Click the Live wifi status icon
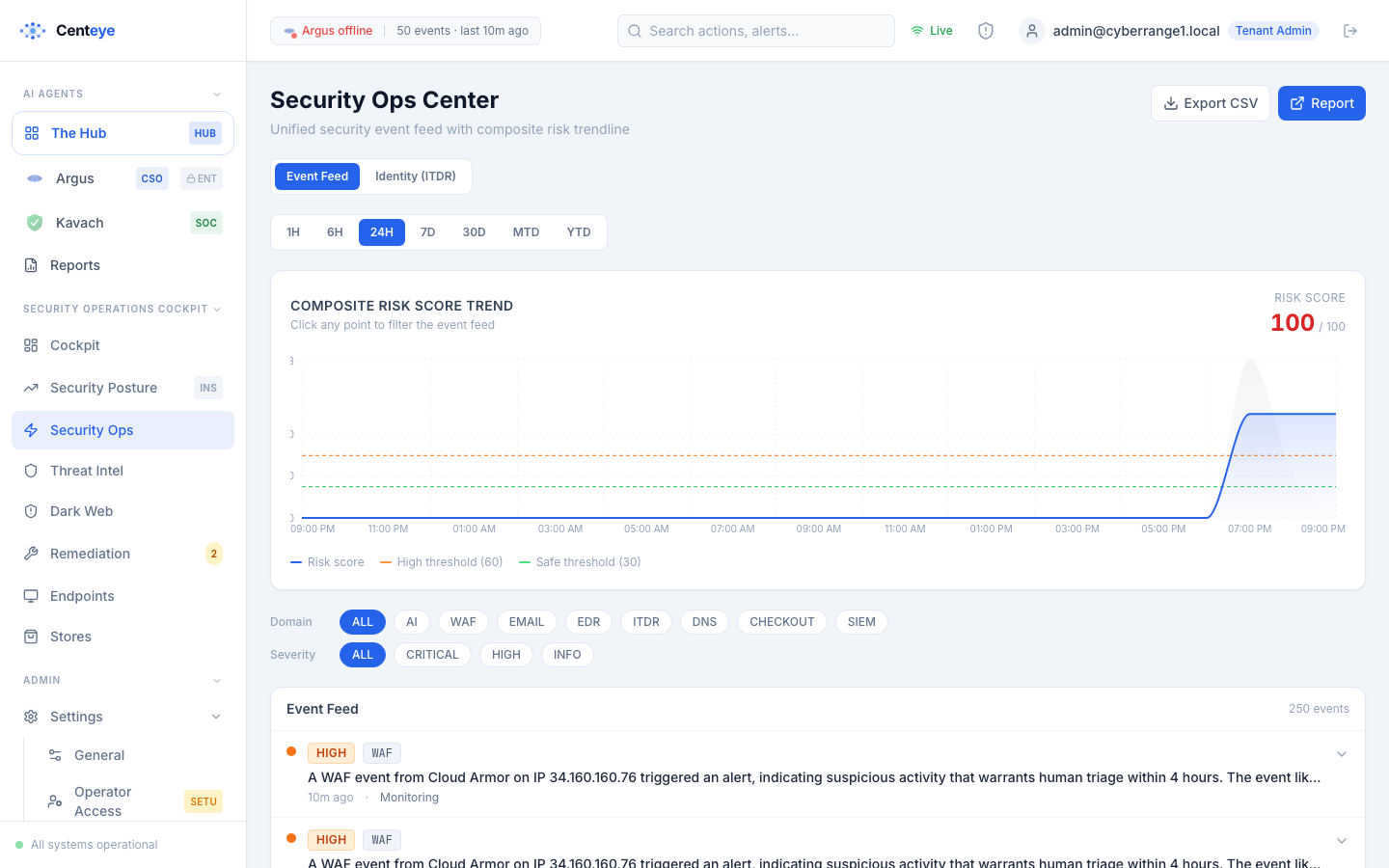The height and width of the screenshot is (868, 1389). 917,31
